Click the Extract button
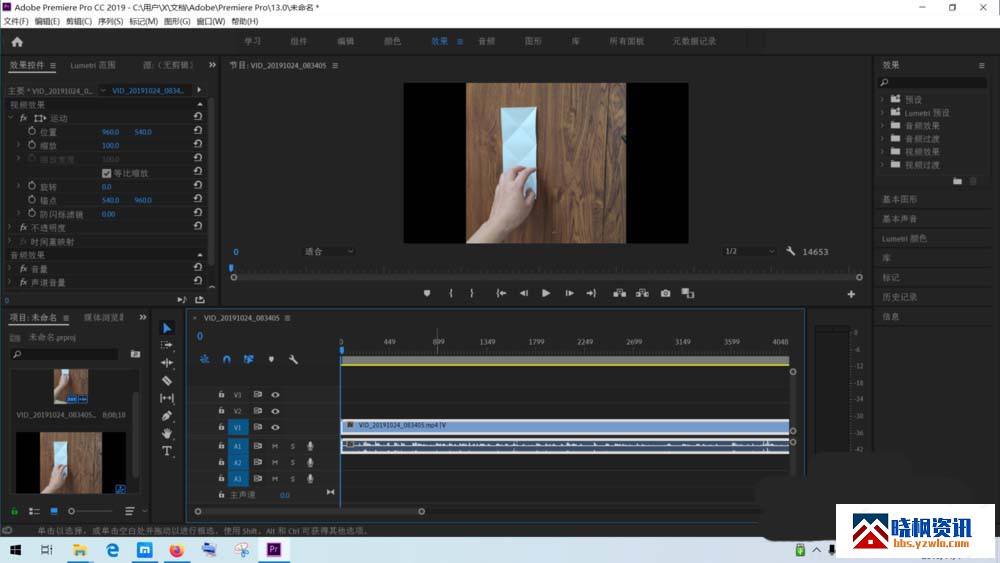This screenshot has width=1000, height=563. click(642, 293)
